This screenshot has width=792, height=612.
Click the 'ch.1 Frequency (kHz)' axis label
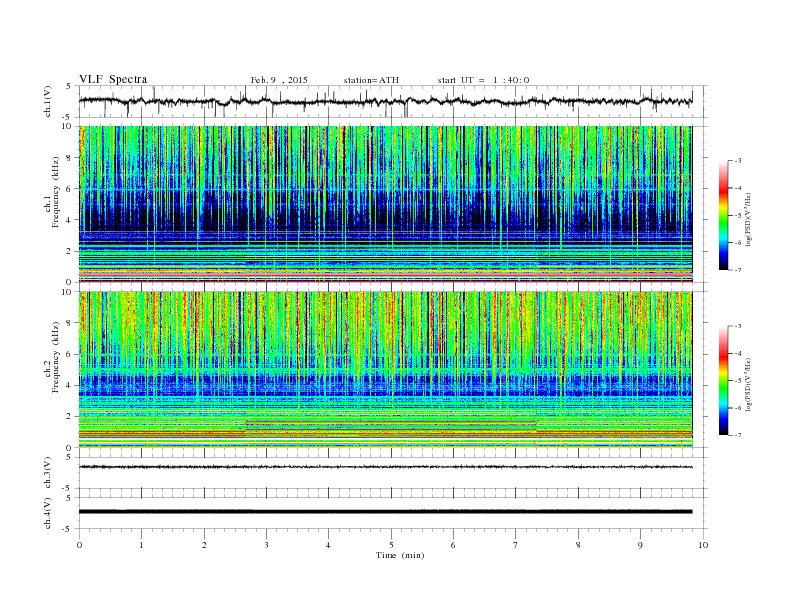coord(51,192)
